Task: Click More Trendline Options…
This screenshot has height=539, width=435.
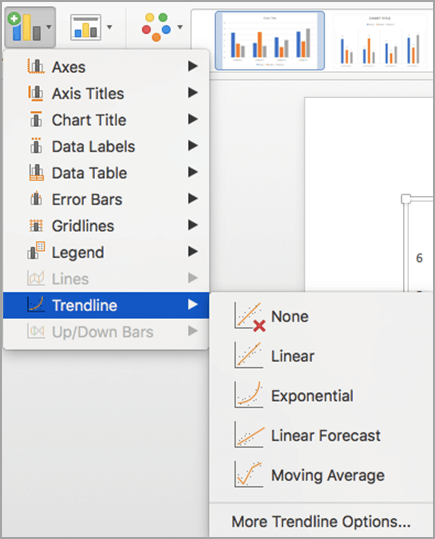Action: pos(321,521)
